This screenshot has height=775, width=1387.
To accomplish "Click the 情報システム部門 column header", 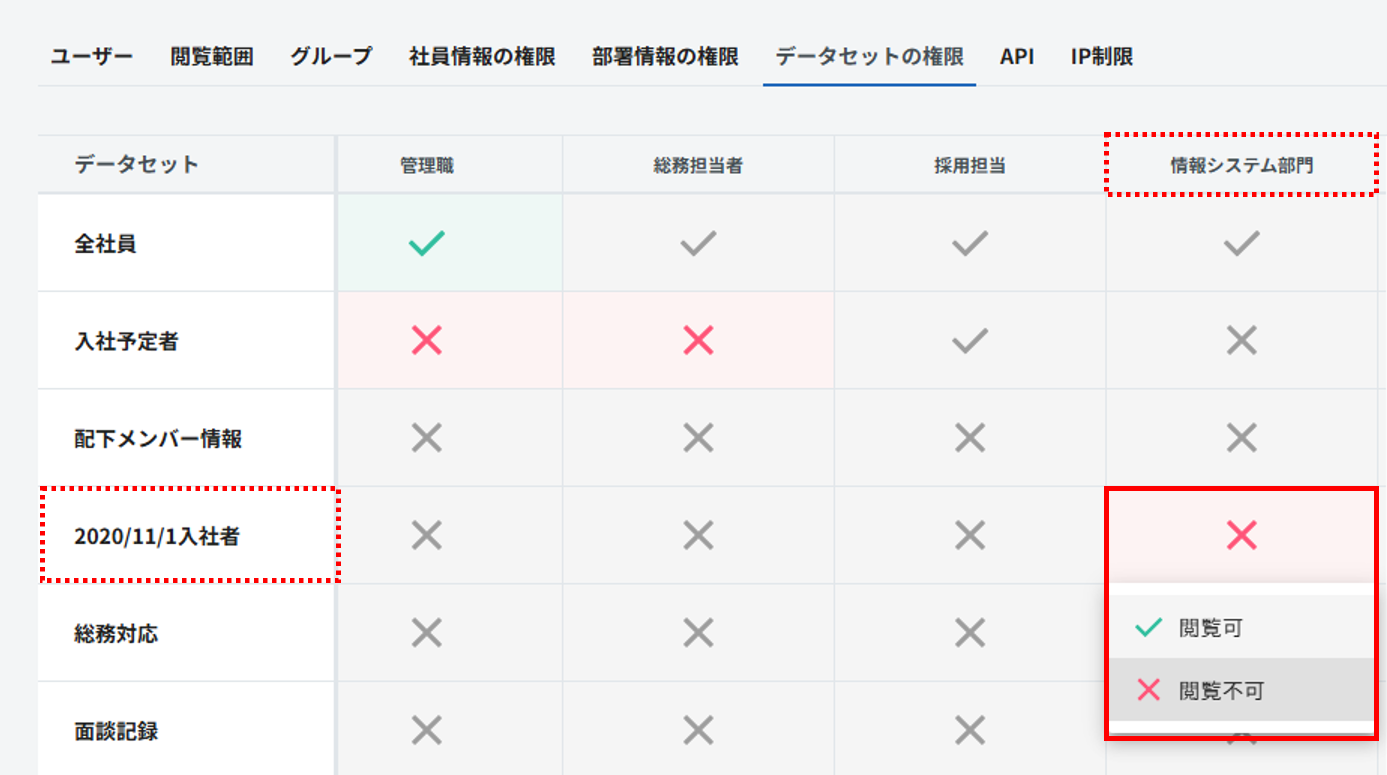I will (1241, 166).
